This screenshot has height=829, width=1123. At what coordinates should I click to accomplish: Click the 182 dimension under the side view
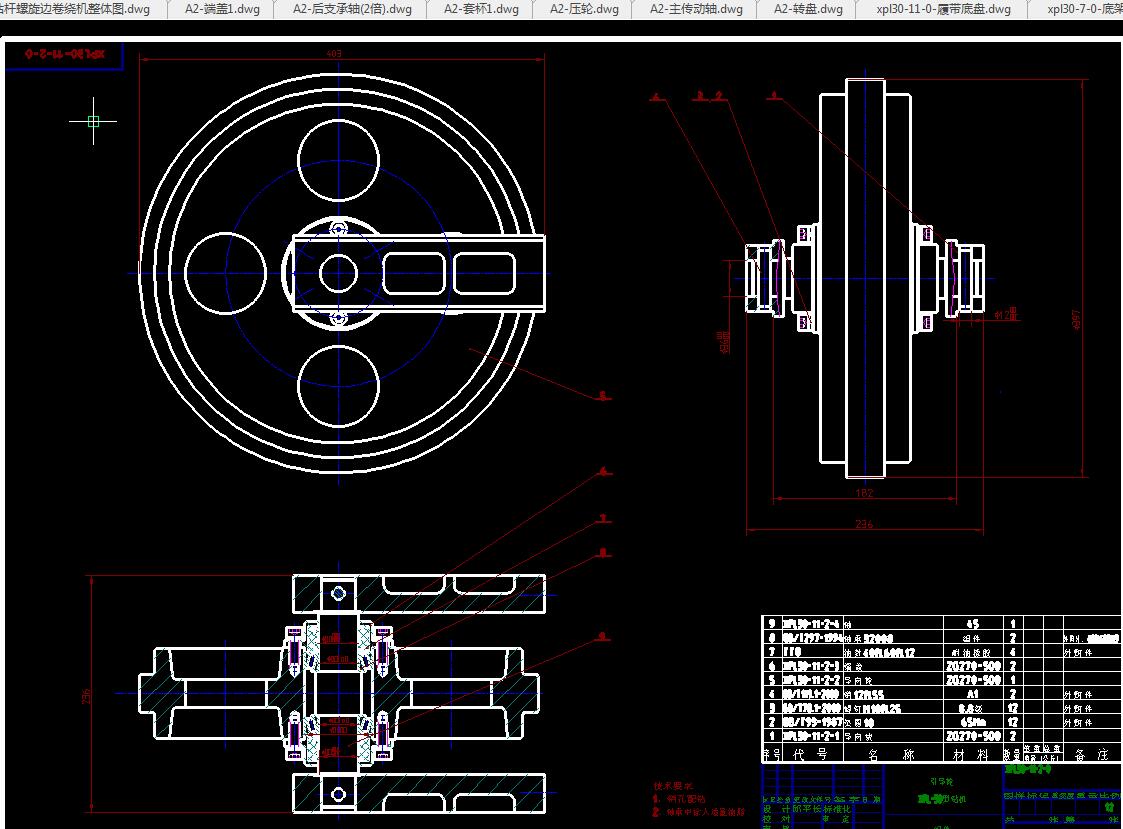(864, 493)
